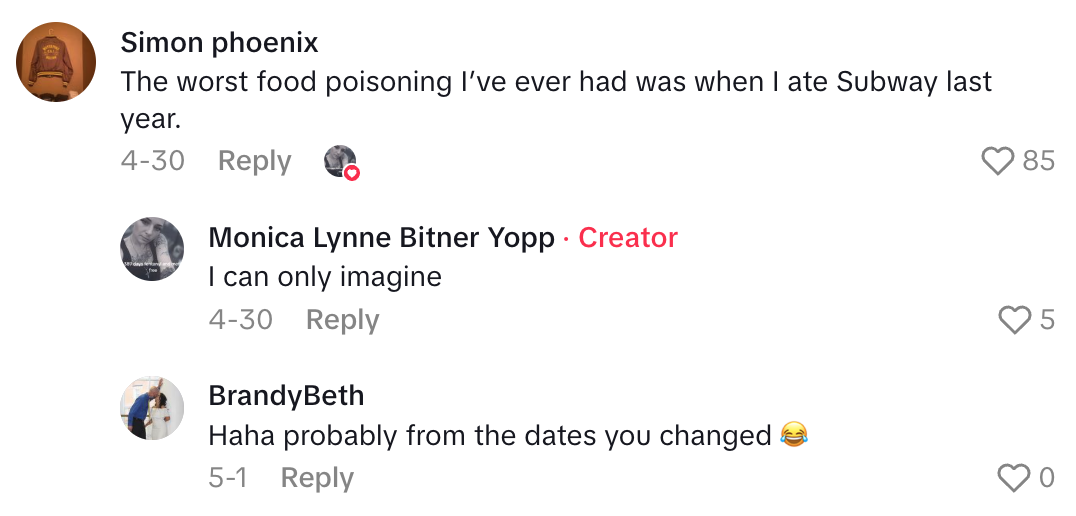Reply to Simon phoenix's Subway comment
The image size is (1076, 516).
point(254,161)
